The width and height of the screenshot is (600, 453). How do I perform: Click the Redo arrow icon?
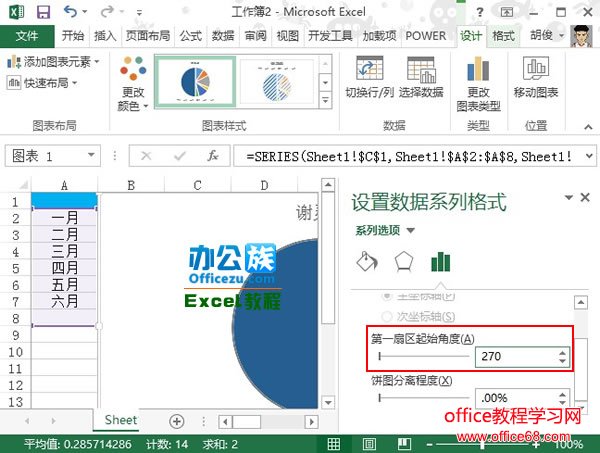click(107, 12)
